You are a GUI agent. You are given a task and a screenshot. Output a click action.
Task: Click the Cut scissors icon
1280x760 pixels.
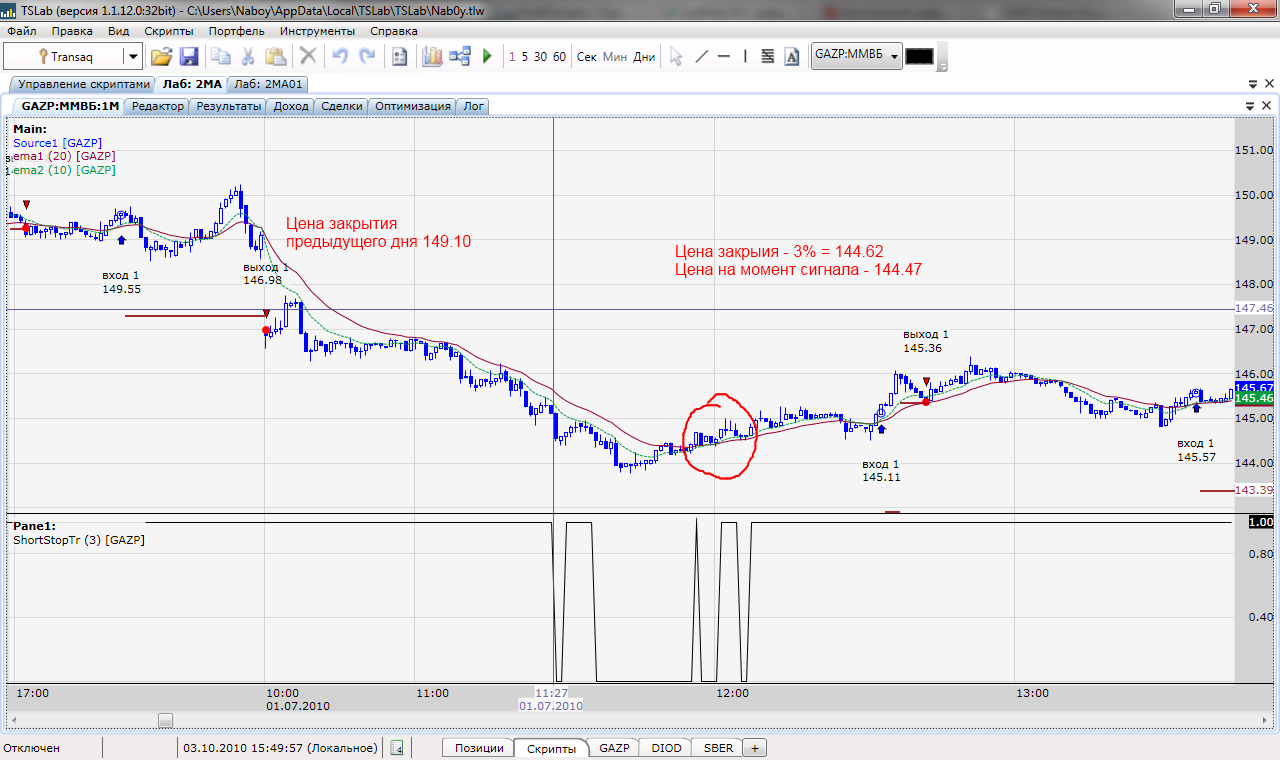(x=247, y=56)
